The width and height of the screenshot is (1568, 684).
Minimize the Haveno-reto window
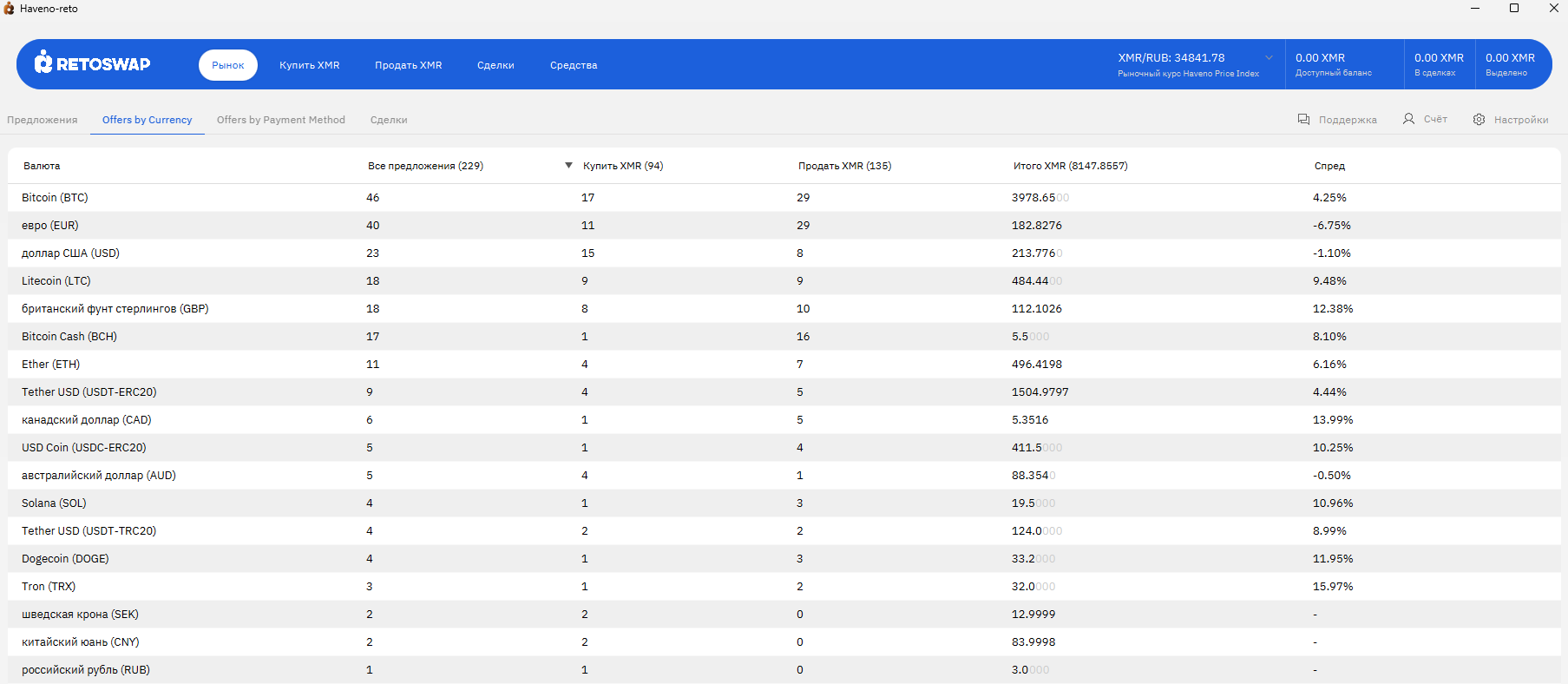click(x=1475, y=9)
